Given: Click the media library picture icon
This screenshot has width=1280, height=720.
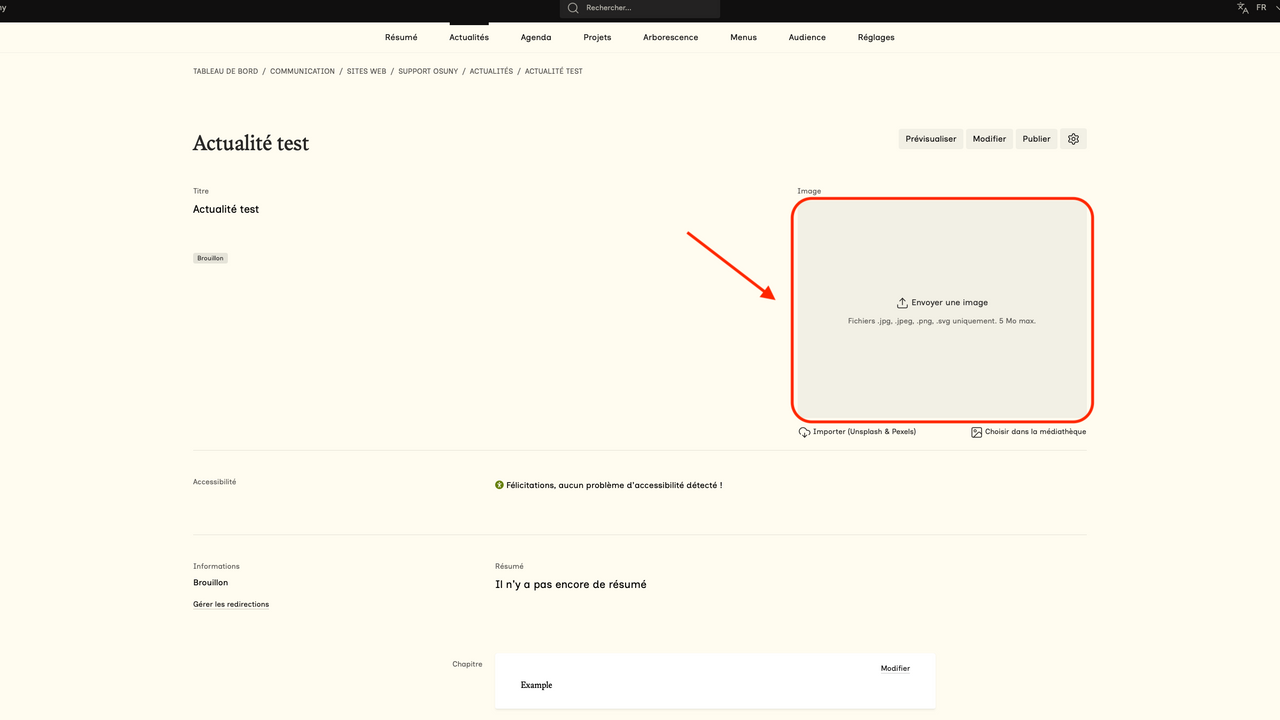Looking at the screenshot, I should [977, 432].
